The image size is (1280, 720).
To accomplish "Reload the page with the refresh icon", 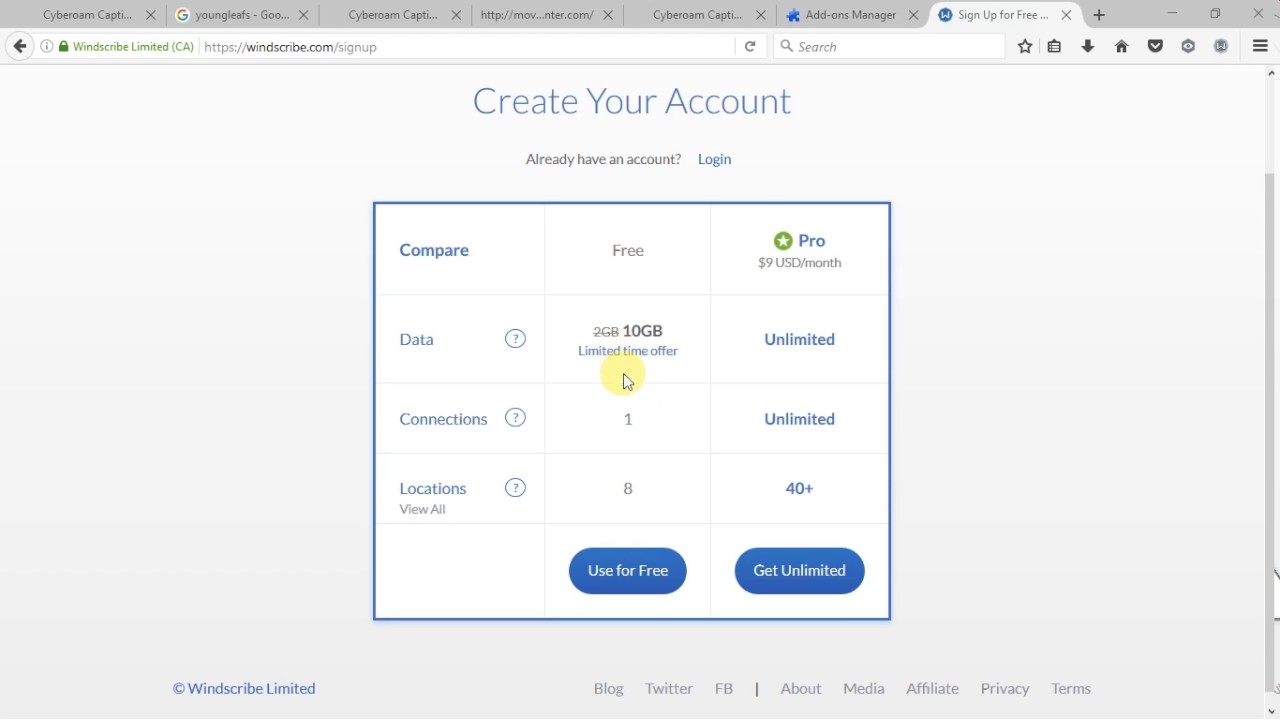I will 750,46.
